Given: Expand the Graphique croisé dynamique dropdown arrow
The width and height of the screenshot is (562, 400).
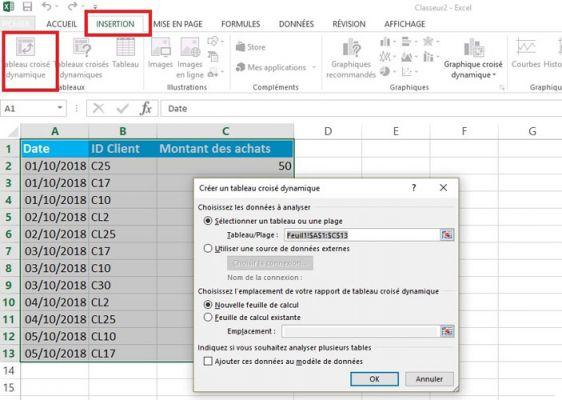Looking at the screenshot, I should pyautogui.click(x=494, y=75).
